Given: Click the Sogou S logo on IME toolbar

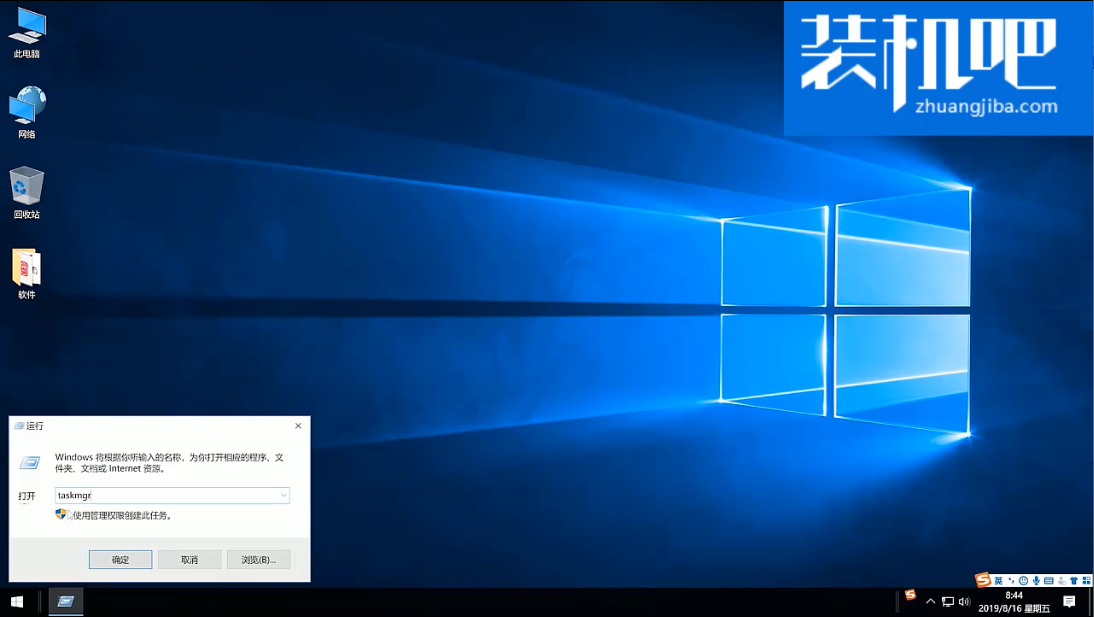Looking at the screenshot, I should 983,580.
